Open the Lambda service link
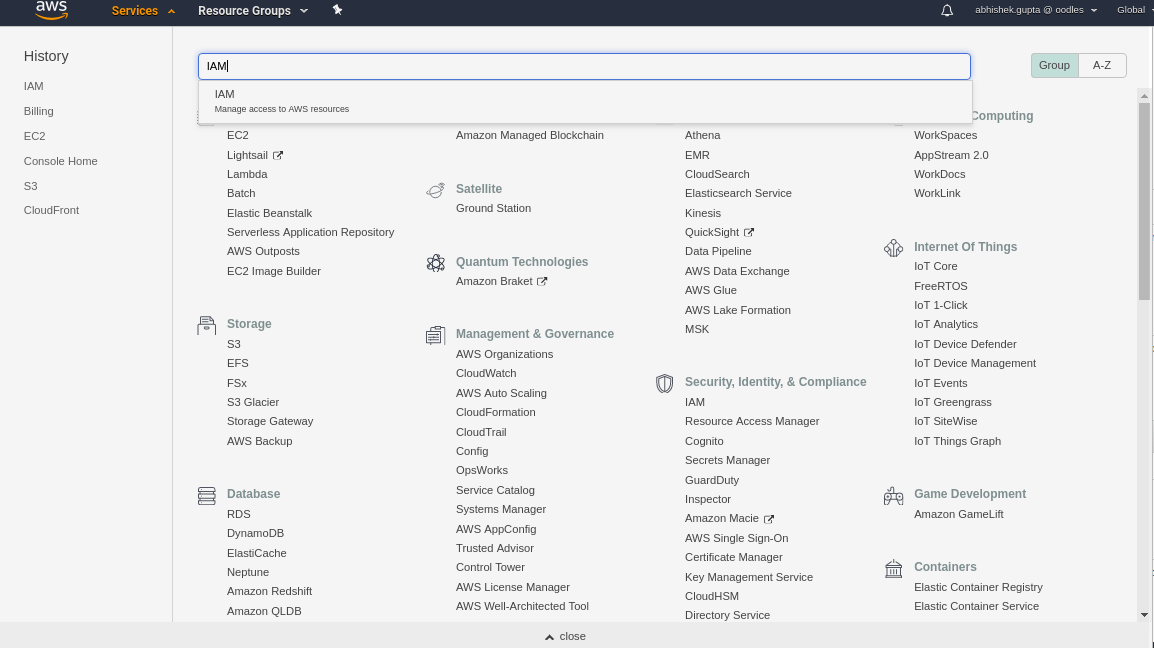 247,175
